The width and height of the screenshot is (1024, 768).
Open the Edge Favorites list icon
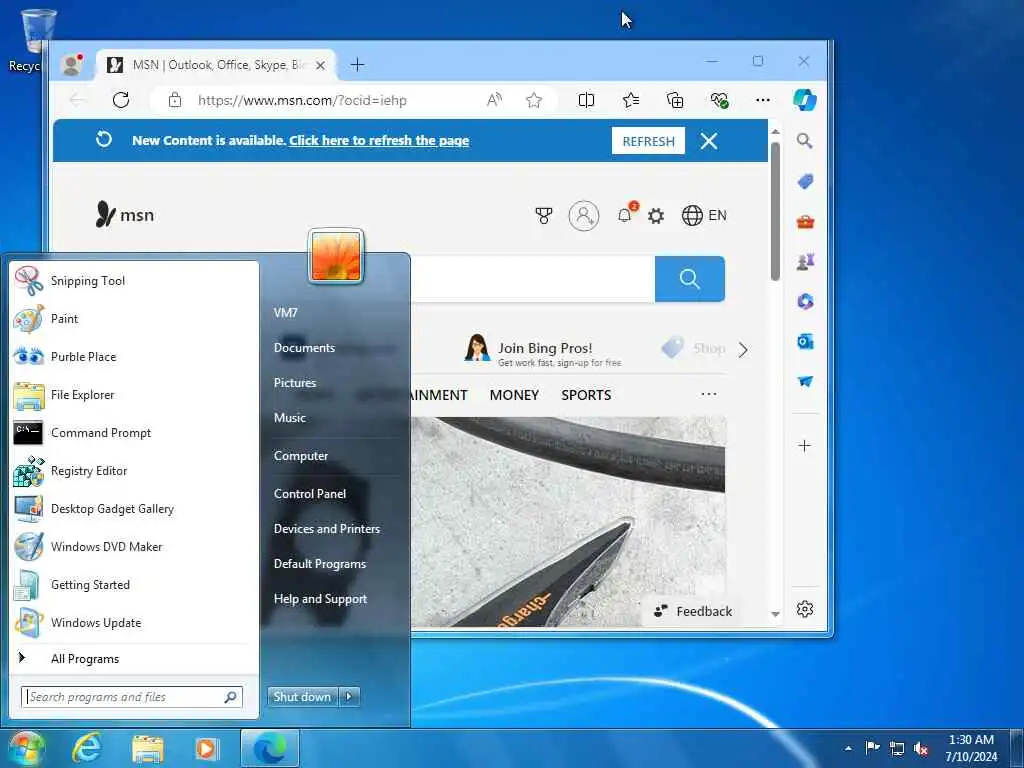[631, 100]
